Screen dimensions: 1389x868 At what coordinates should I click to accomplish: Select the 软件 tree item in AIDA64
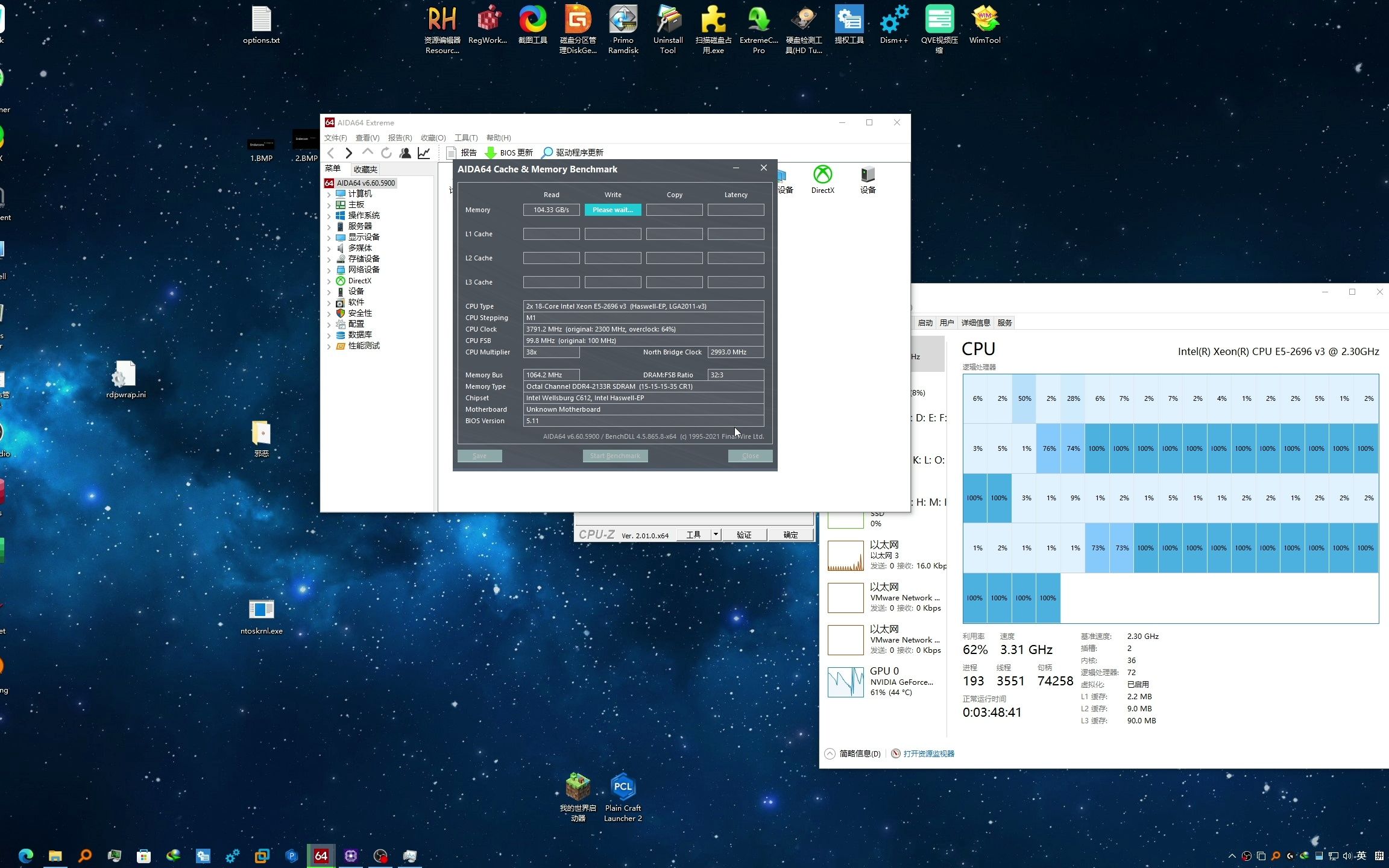click(356, 303)
